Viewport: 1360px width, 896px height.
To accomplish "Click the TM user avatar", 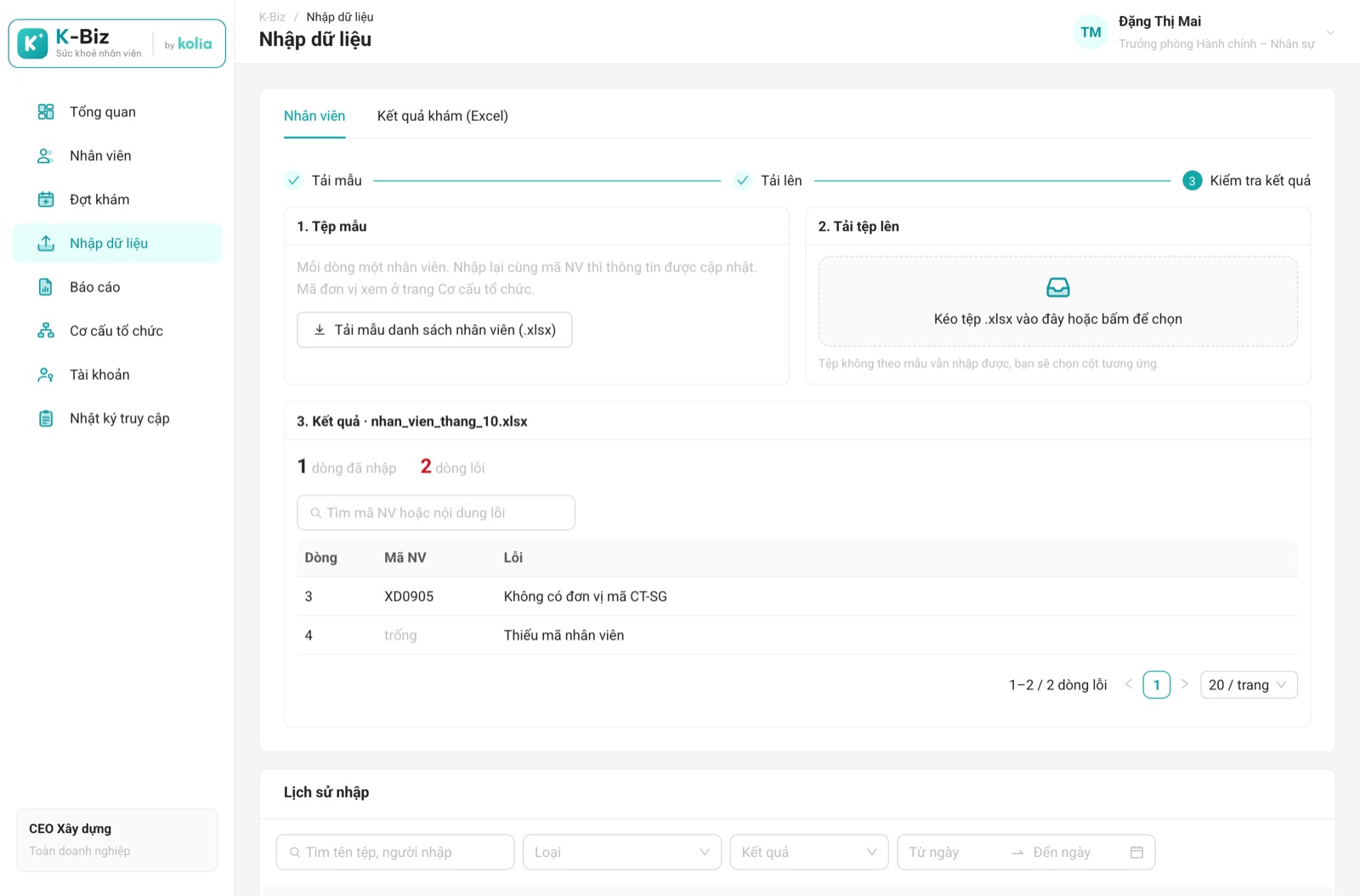I will (1091, 32).
